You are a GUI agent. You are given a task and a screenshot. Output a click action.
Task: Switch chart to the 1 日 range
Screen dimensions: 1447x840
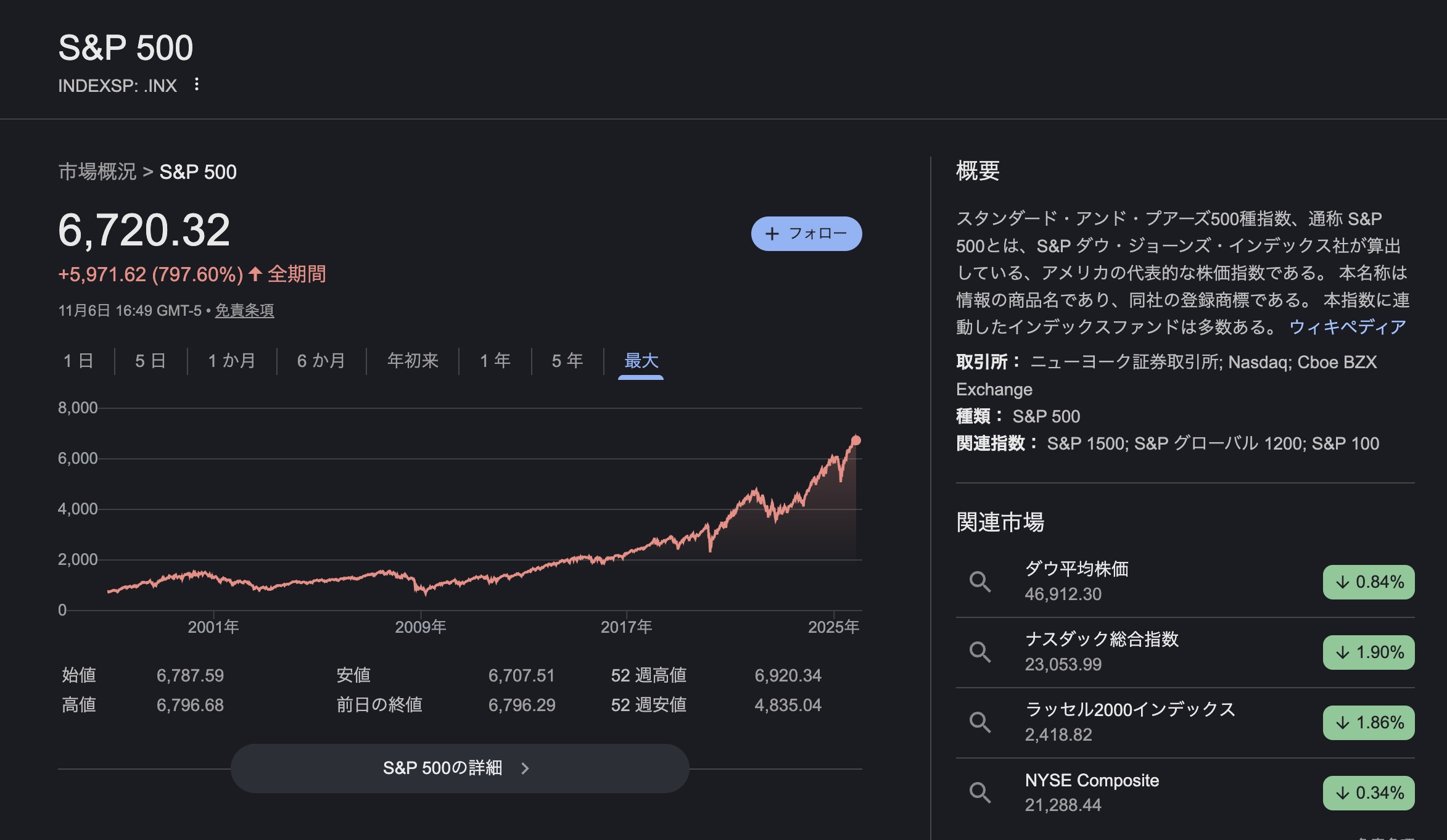point(78,361)
